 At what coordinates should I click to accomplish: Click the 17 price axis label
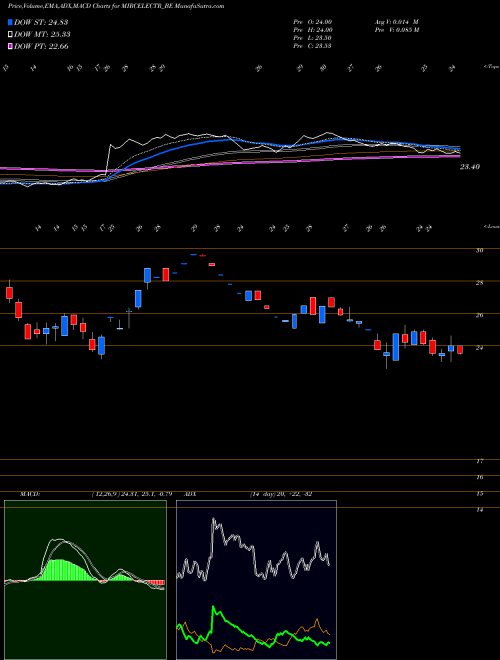[x=479, y=462]
